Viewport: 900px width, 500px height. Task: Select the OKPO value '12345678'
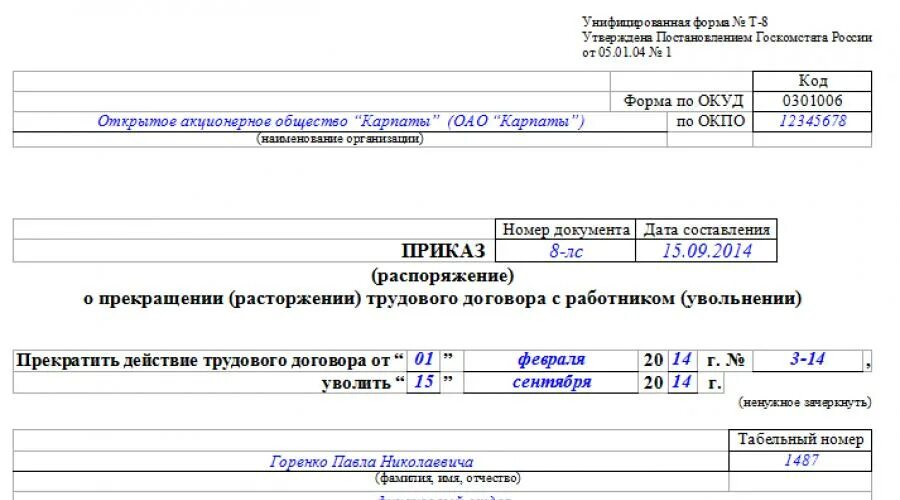pyautogui.click(x=812, y=121)
